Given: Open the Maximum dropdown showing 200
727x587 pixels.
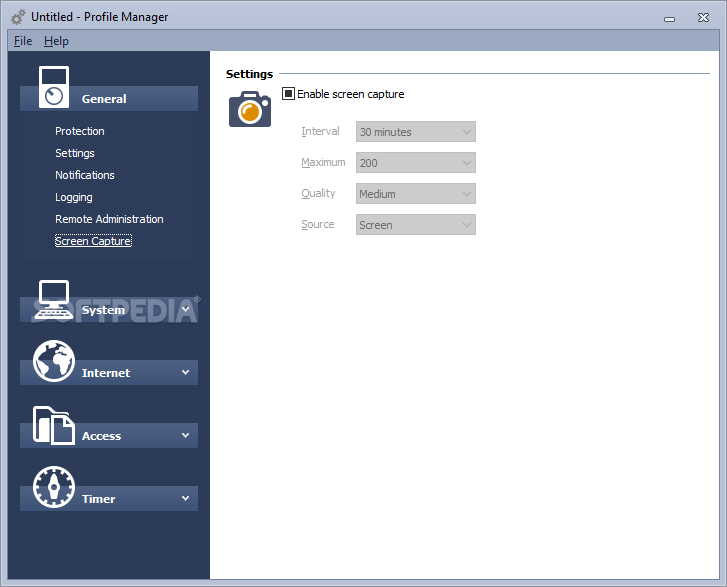Looking at the screenshot, I should point(415,163).
